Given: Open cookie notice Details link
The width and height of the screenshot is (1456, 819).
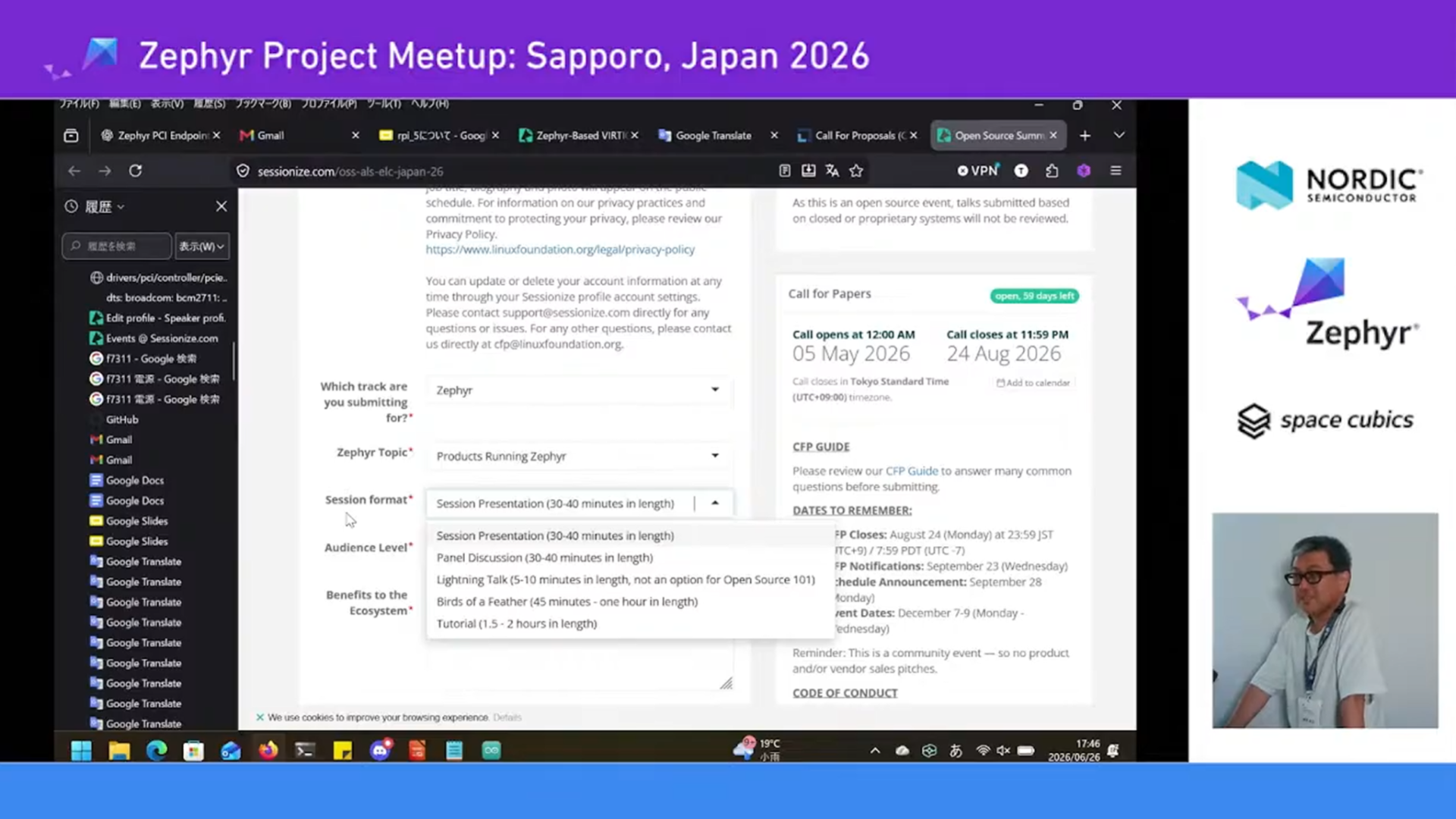Looking at the screenshot, I should [507, 717].
